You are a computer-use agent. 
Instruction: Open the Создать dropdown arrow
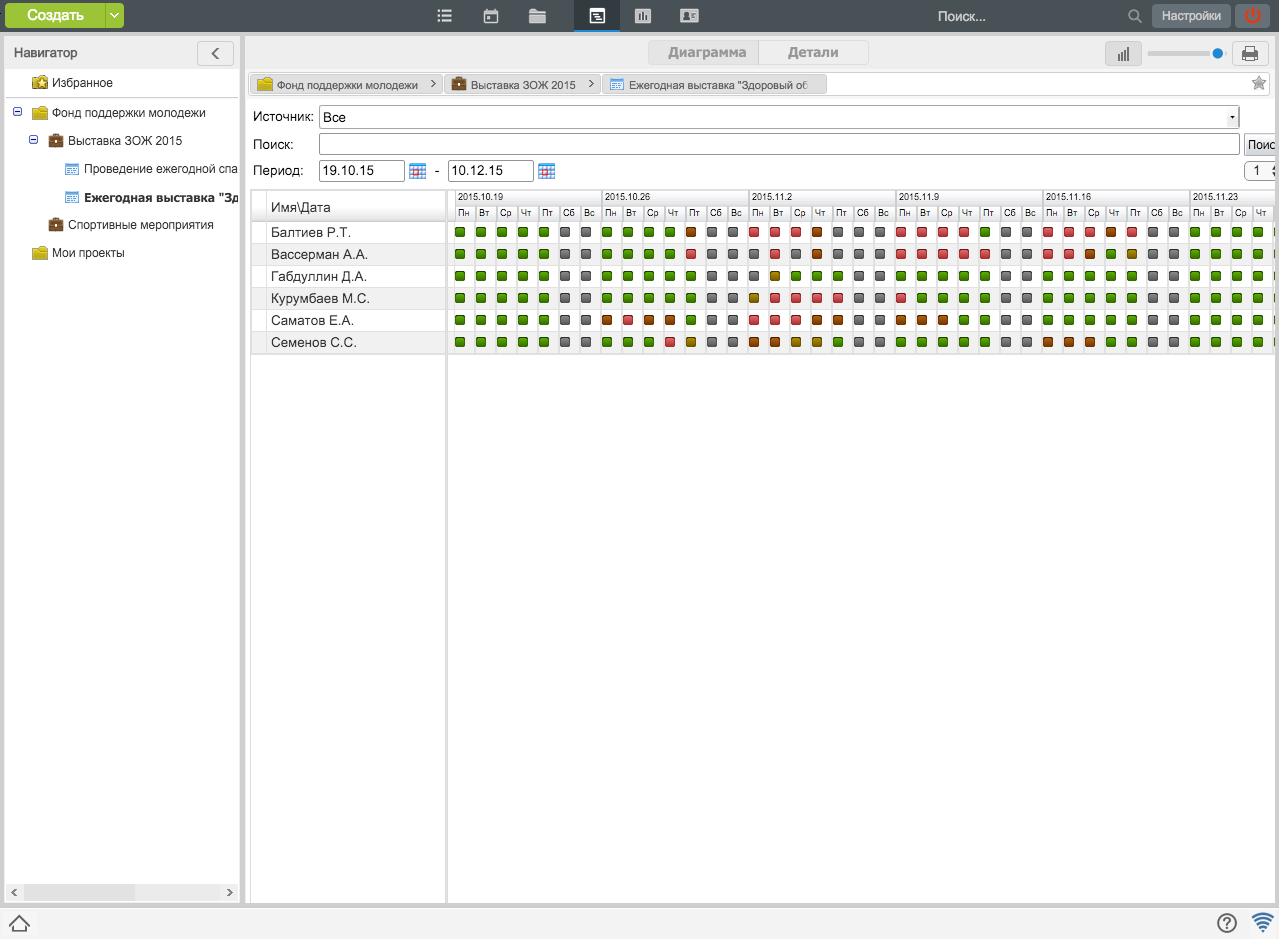115,15
